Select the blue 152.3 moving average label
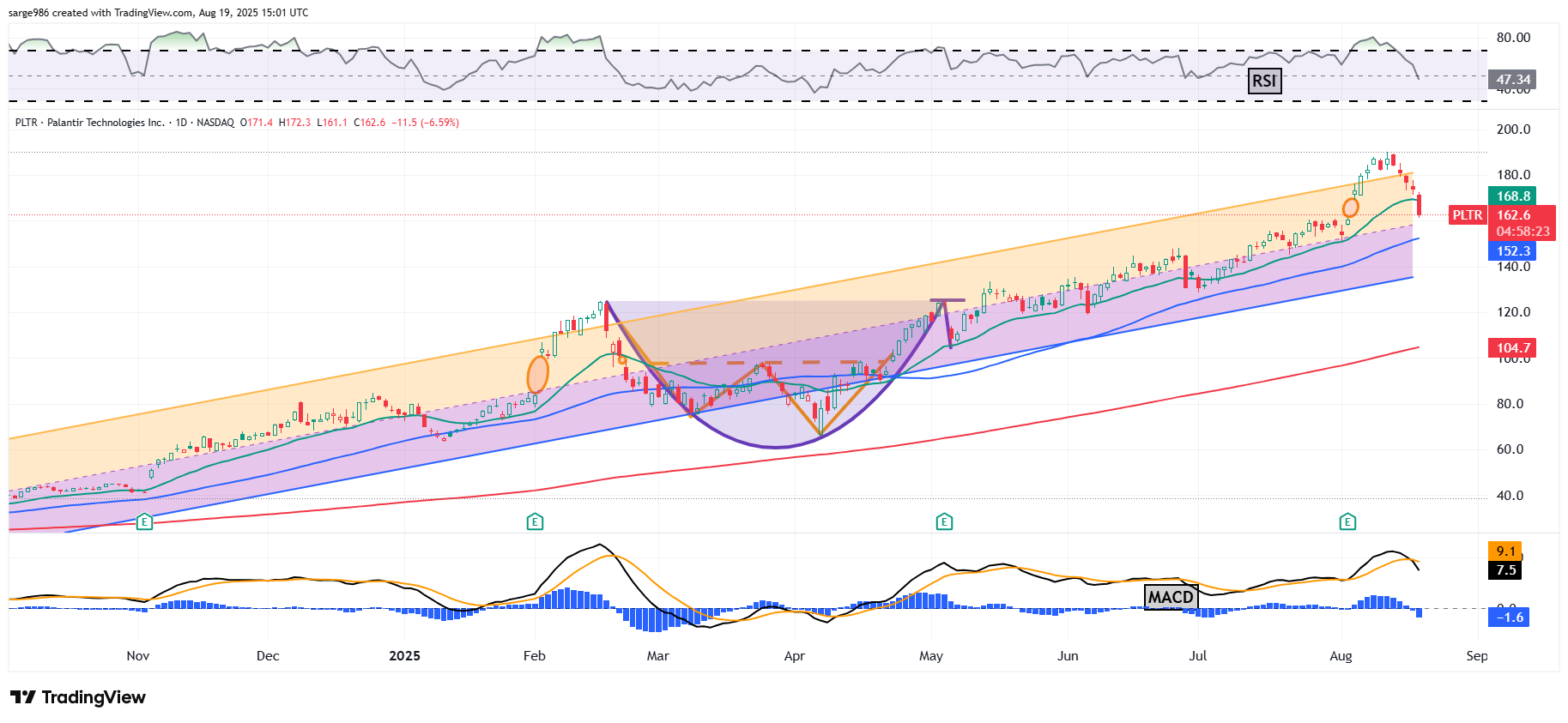Image resolution: width=1568 pixels, height=723 pixels. coord(1513,251)
